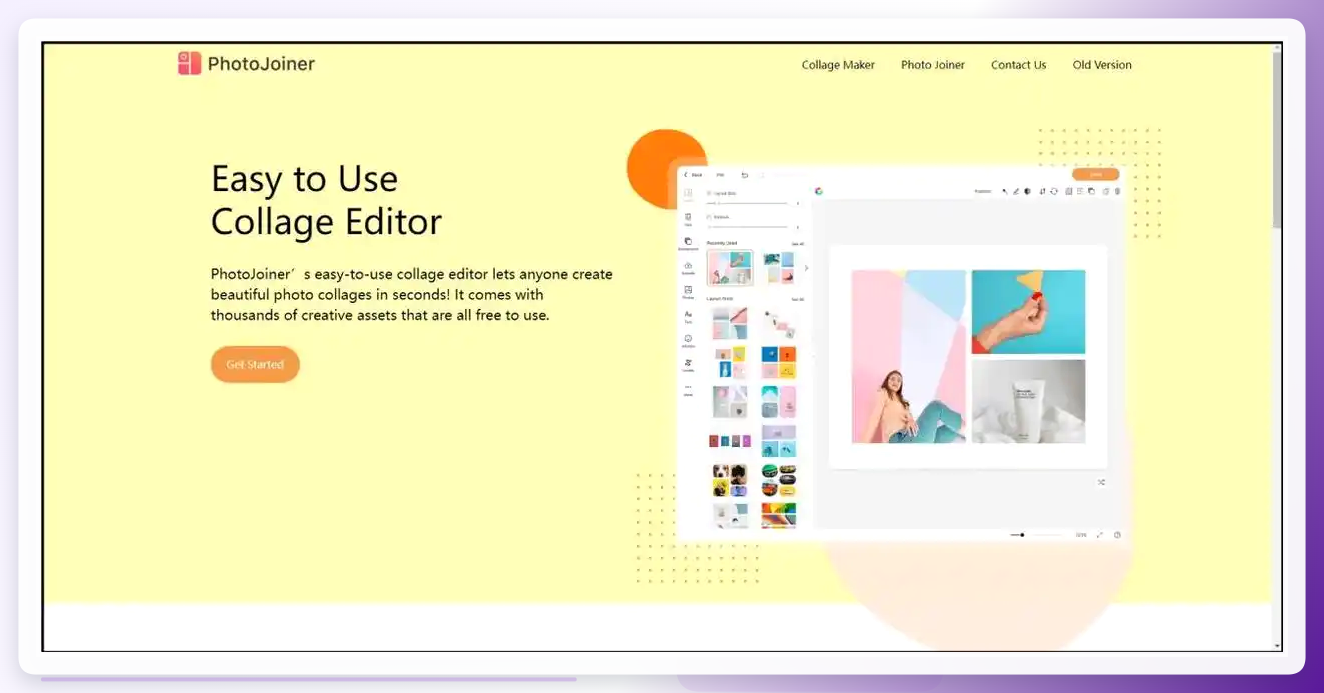Screen dimensions: 1324x693
Task: Open the Photos panel in editor sidebar
Action: pyautogui.click(x=688, y=292)
